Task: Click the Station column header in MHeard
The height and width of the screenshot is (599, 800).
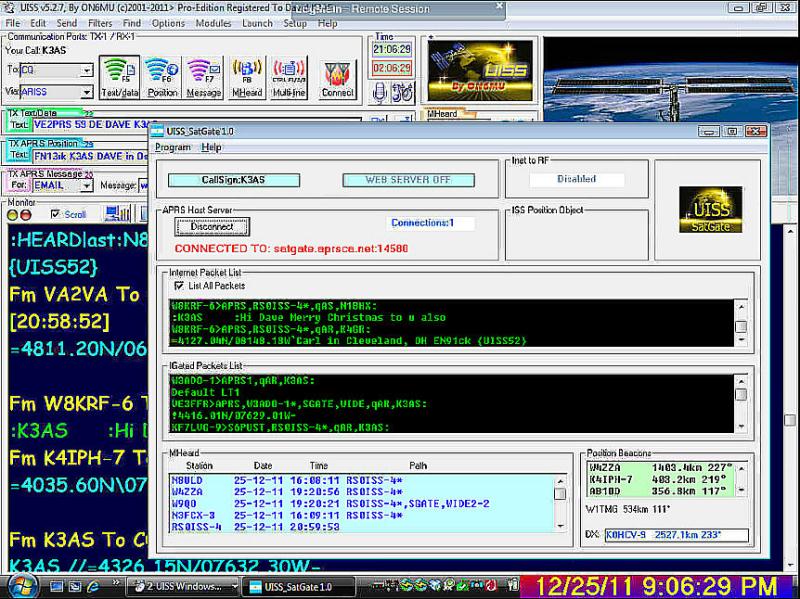Action: (199, 466)
